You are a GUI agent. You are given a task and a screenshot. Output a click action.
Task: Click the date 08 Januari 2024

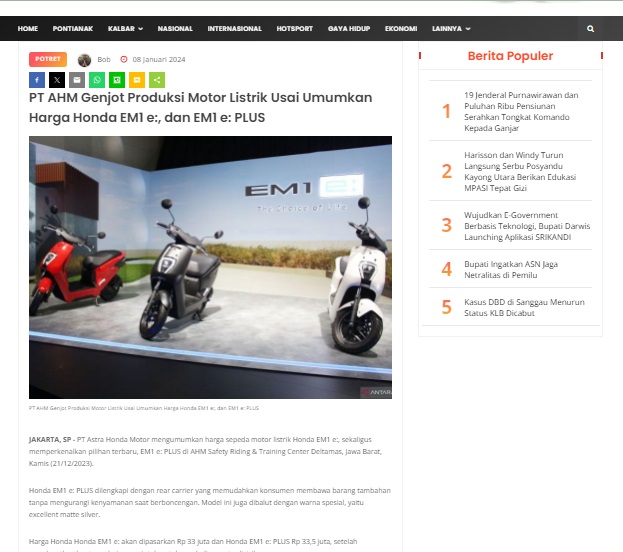[159, 59]
